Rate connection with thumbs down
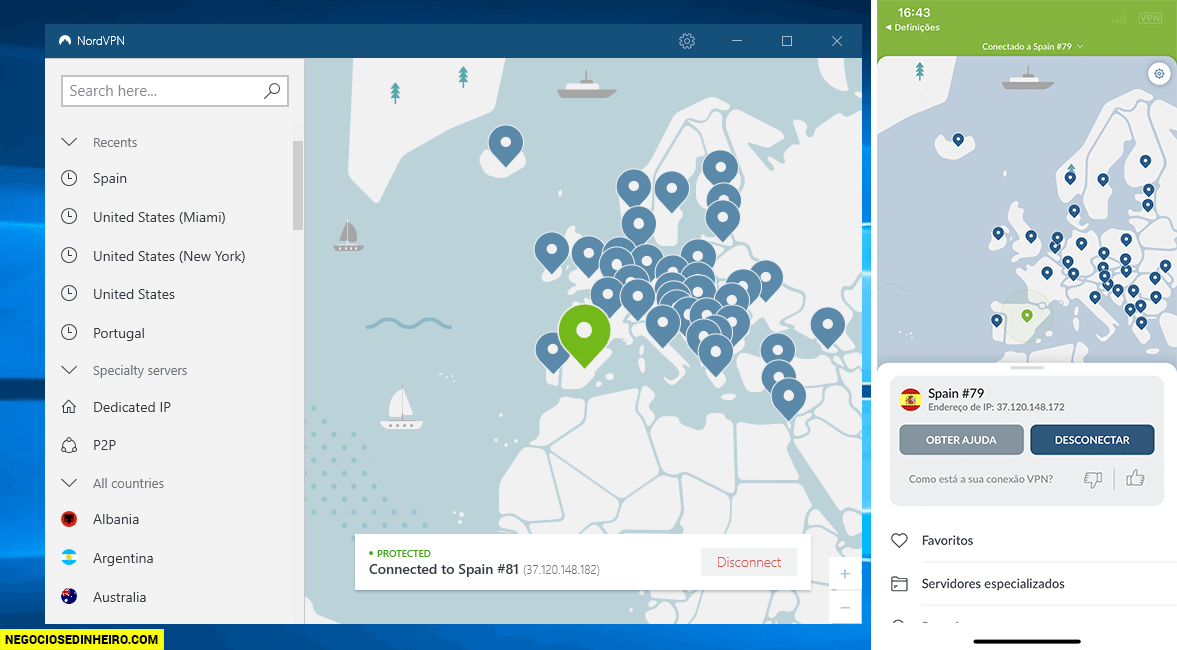 point(1093,479)
